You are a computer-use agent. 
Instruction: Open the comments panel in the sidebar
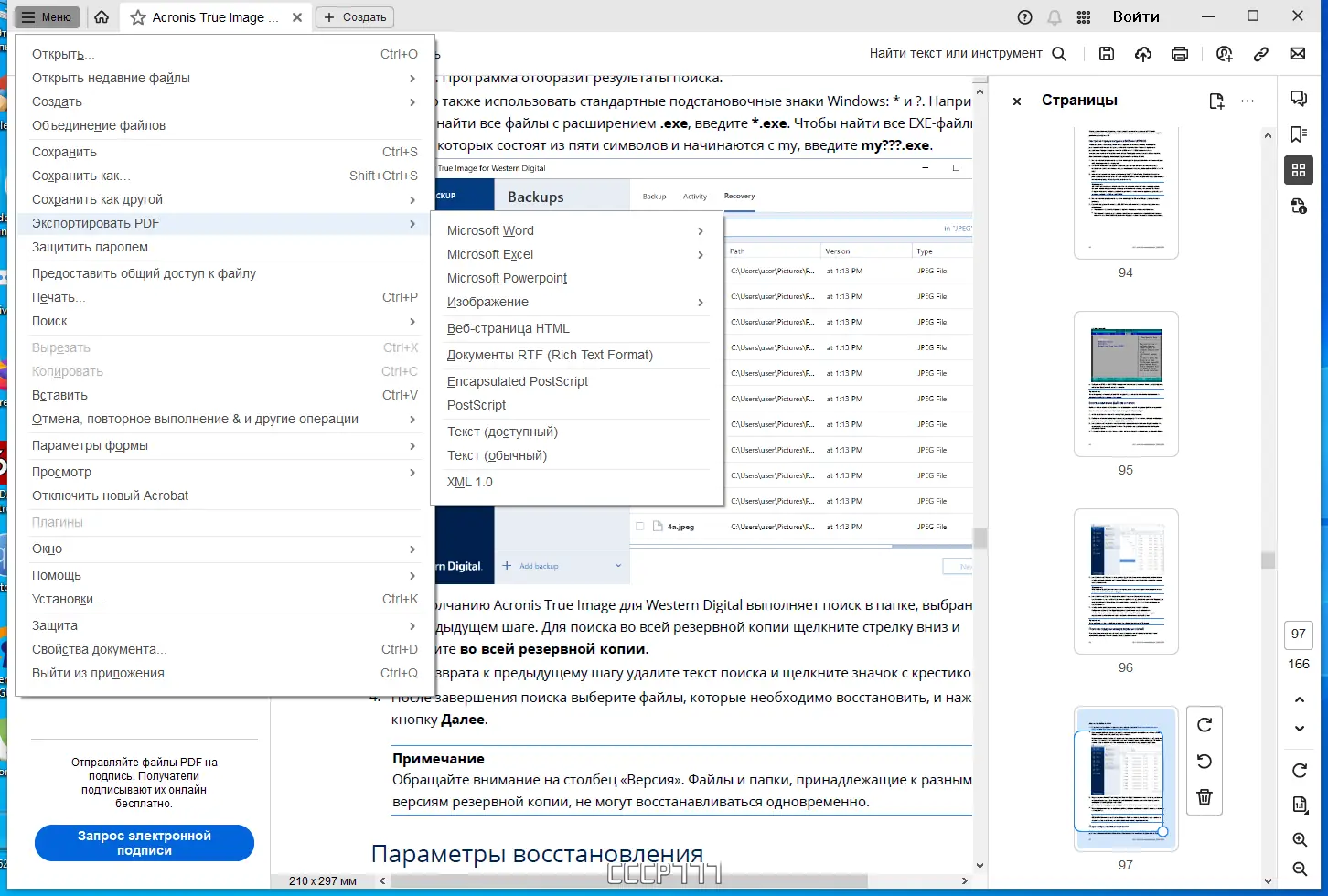pyautogui.click(x=1299, y=98)
